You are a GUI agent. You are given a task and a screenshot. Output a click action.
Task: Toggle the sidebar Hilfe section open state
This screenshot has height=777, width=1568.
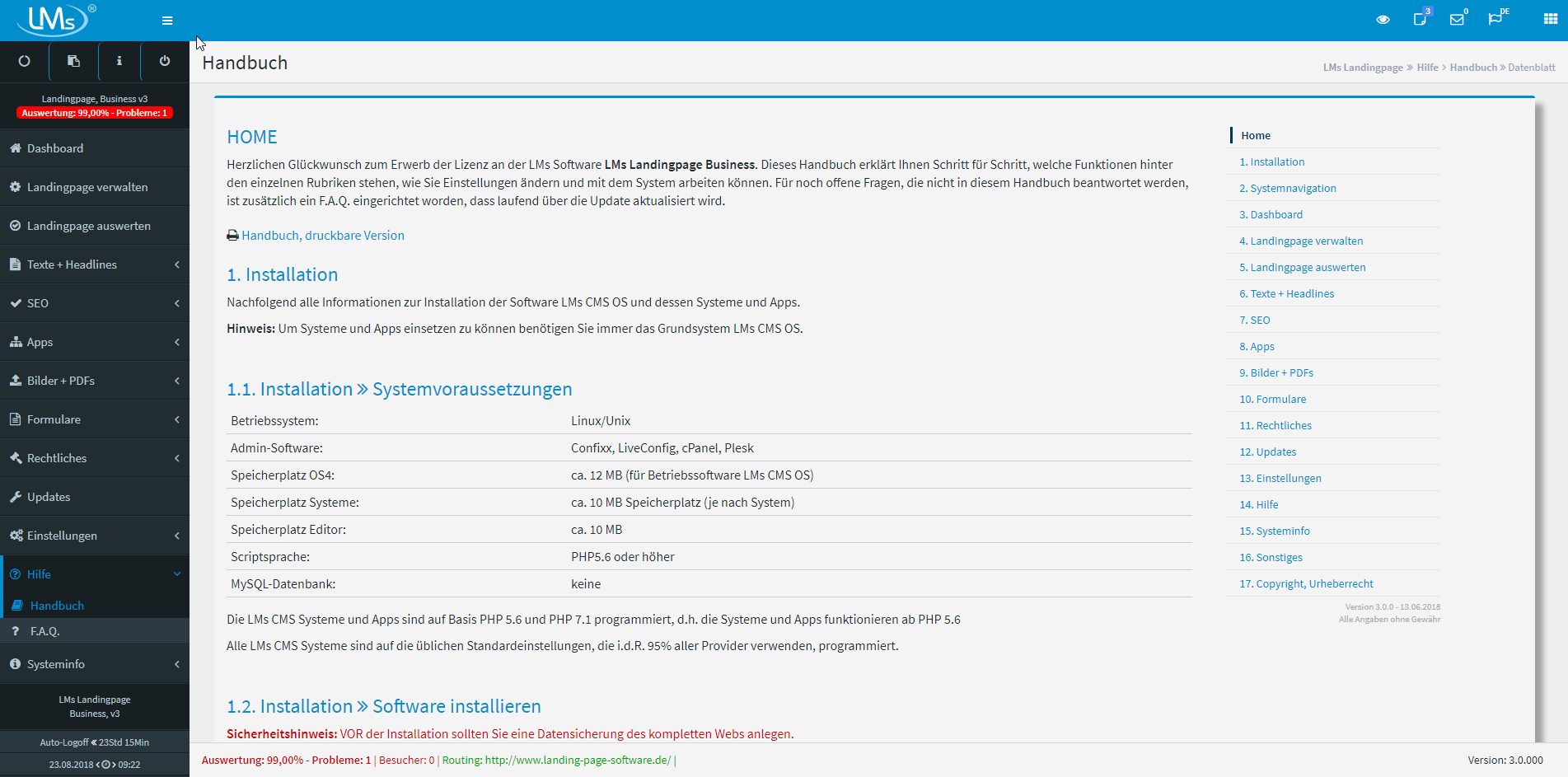[x=40, y=573]
